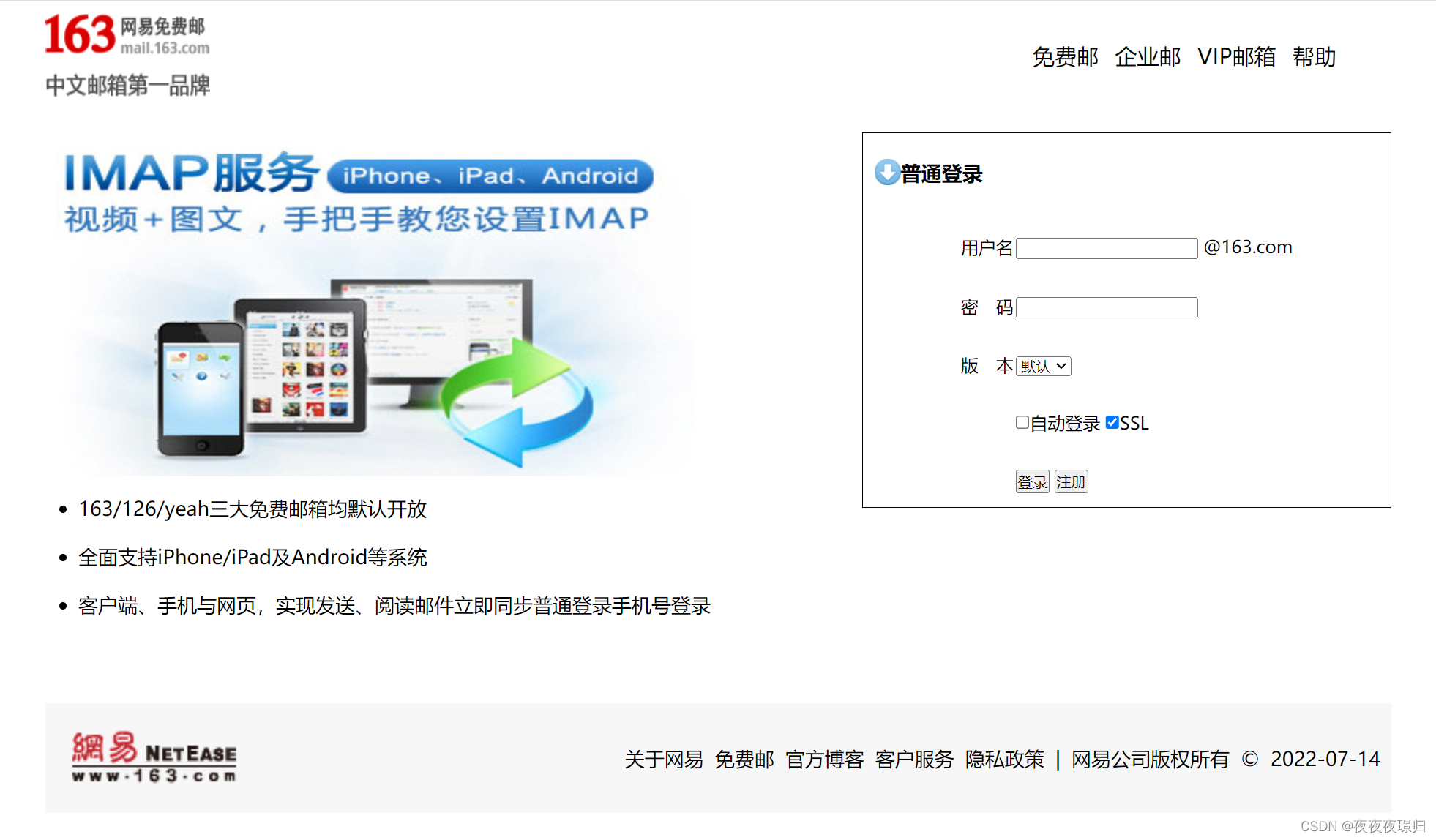The image size is (1436, 840).
Task: Click the 用户名 input field
Action: (1106, 248)
